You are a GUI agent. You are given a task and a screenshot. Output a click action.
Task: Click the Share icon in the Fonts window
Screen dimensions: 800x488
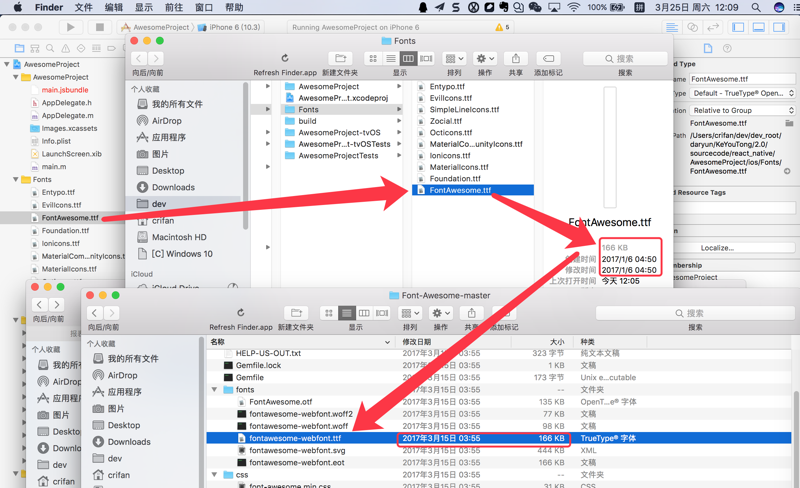516,58
